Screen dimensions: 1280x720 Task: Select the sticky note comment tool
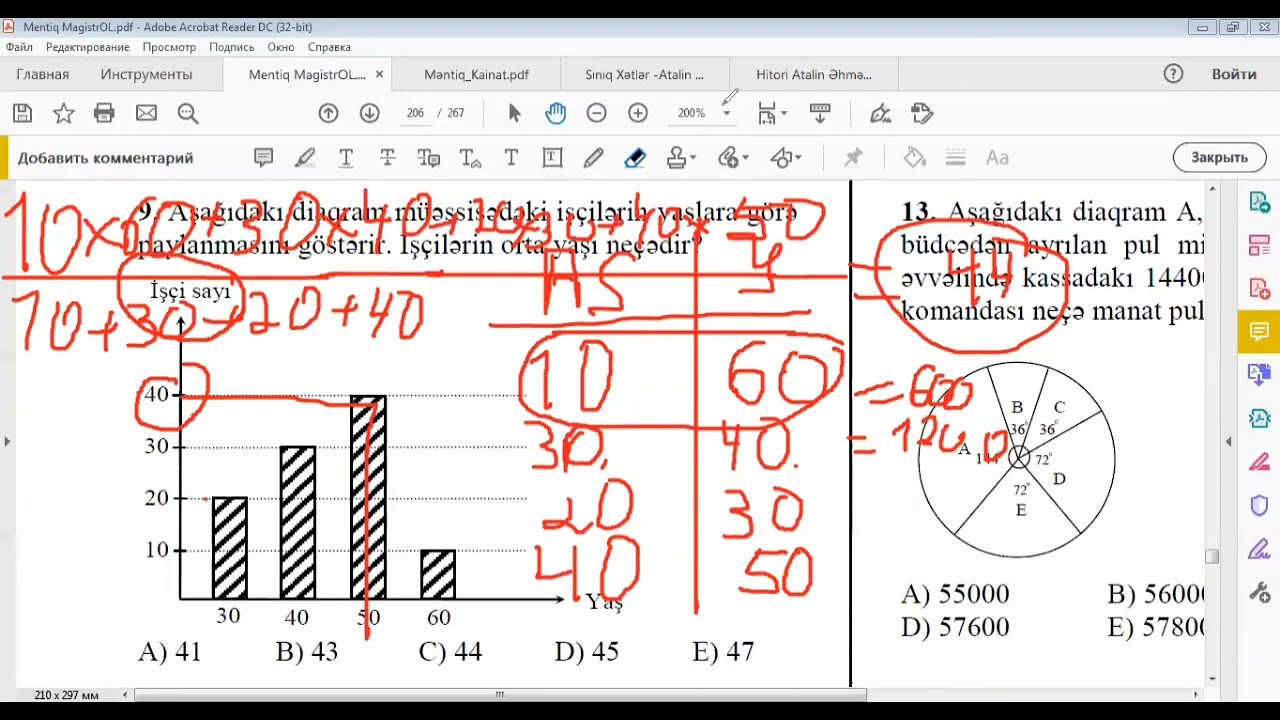(x=263, y=157)
